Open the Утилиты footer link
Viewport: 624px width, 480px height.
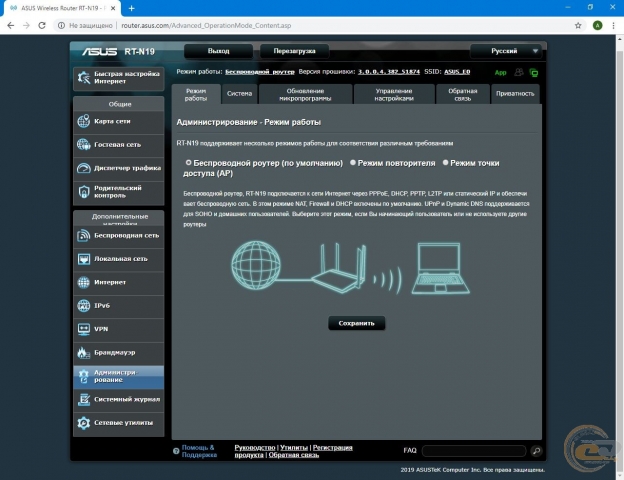[294, 448]
